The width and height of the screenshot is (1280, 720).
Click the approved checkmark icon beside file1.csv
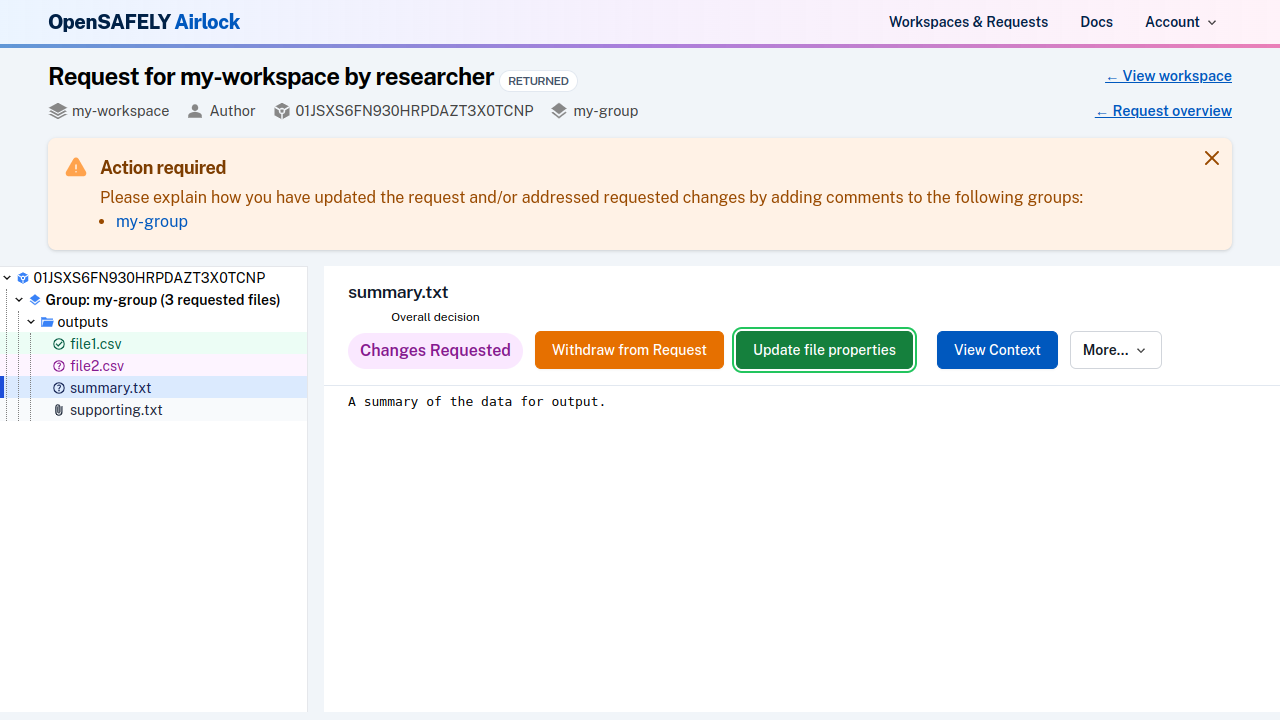58,344
